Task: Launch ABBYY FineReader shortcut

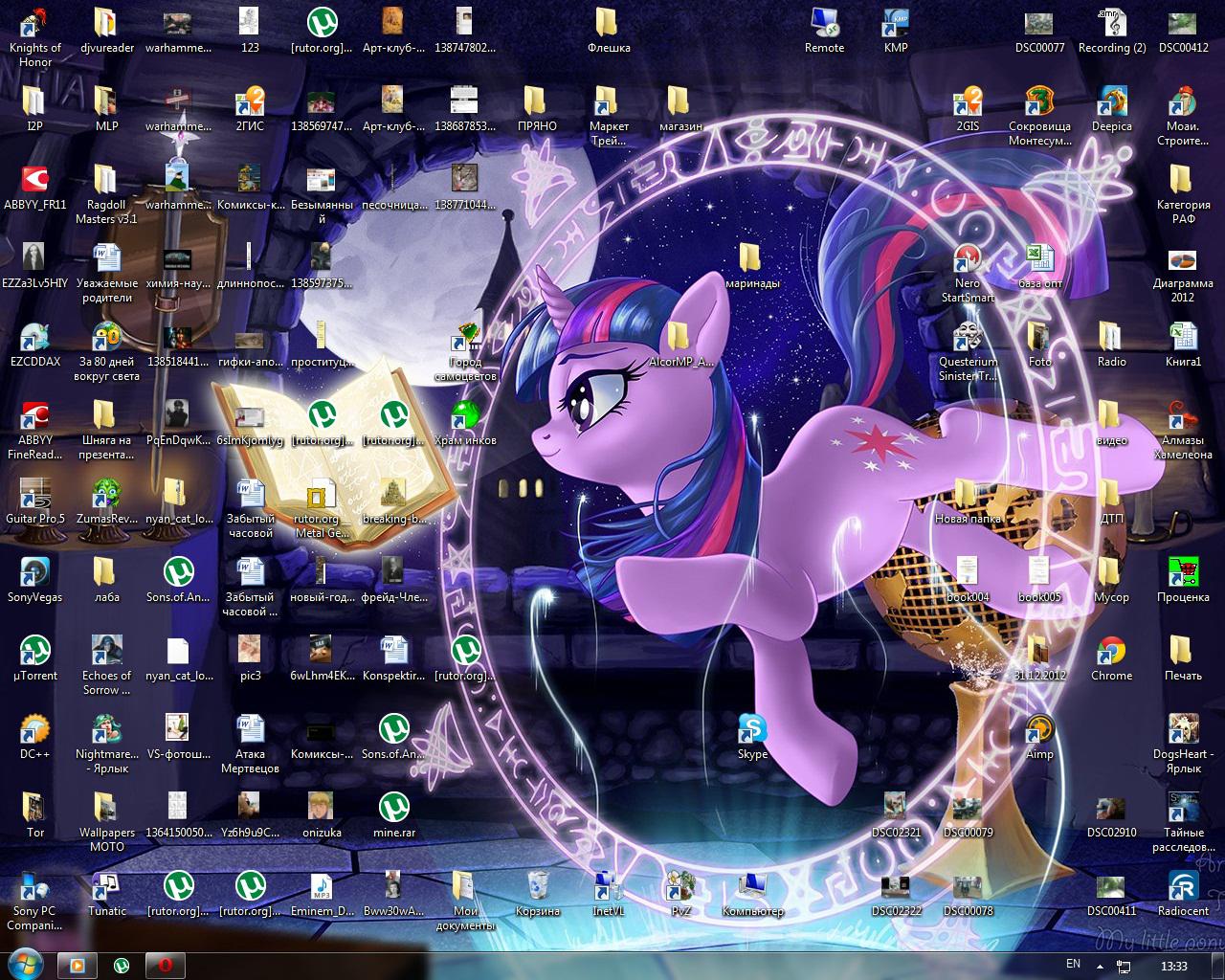Action: [35, 430]
